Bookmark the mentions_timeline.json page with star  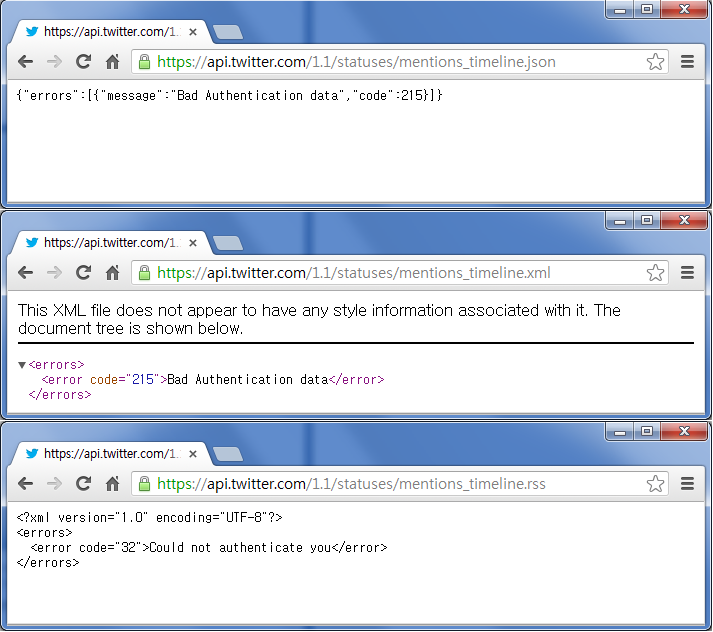655,61
